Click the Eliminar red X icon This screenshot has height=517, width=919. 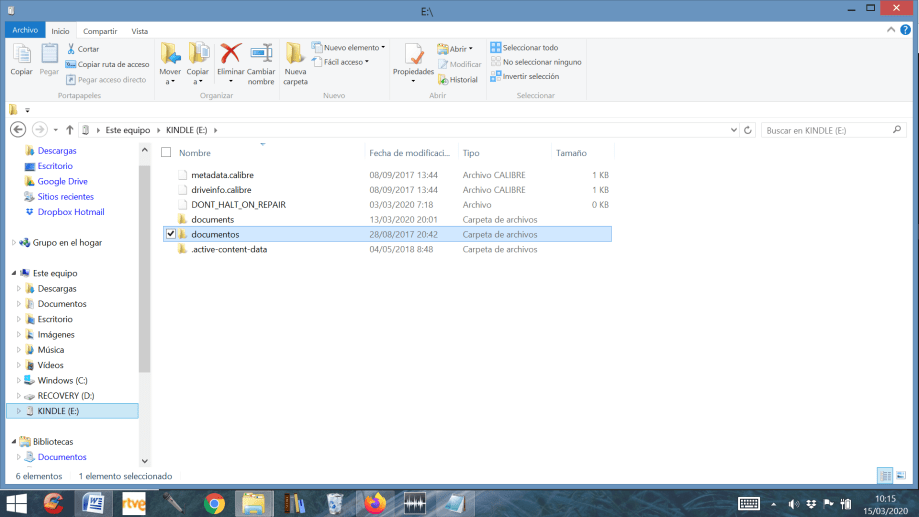[x=231, y=54]
